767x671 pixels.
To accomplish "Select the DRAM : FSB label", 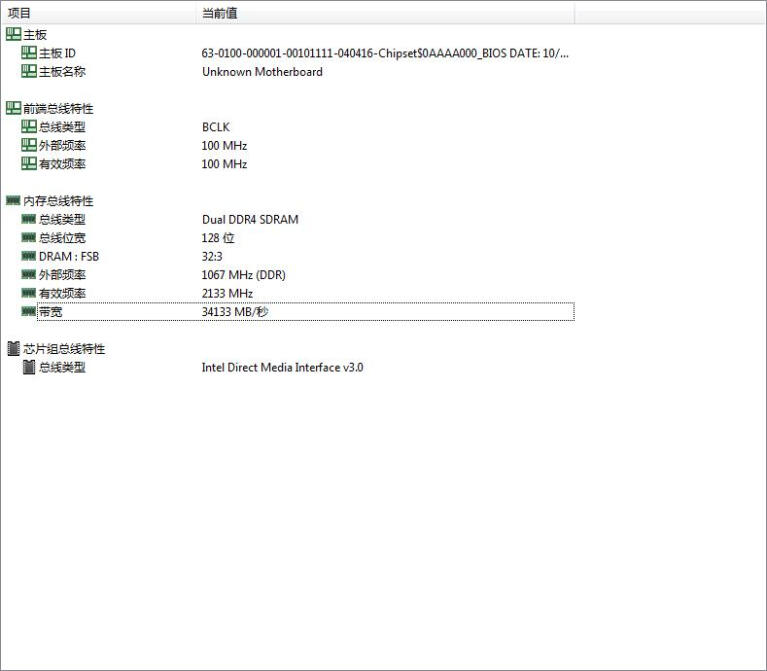I will 69,256.
